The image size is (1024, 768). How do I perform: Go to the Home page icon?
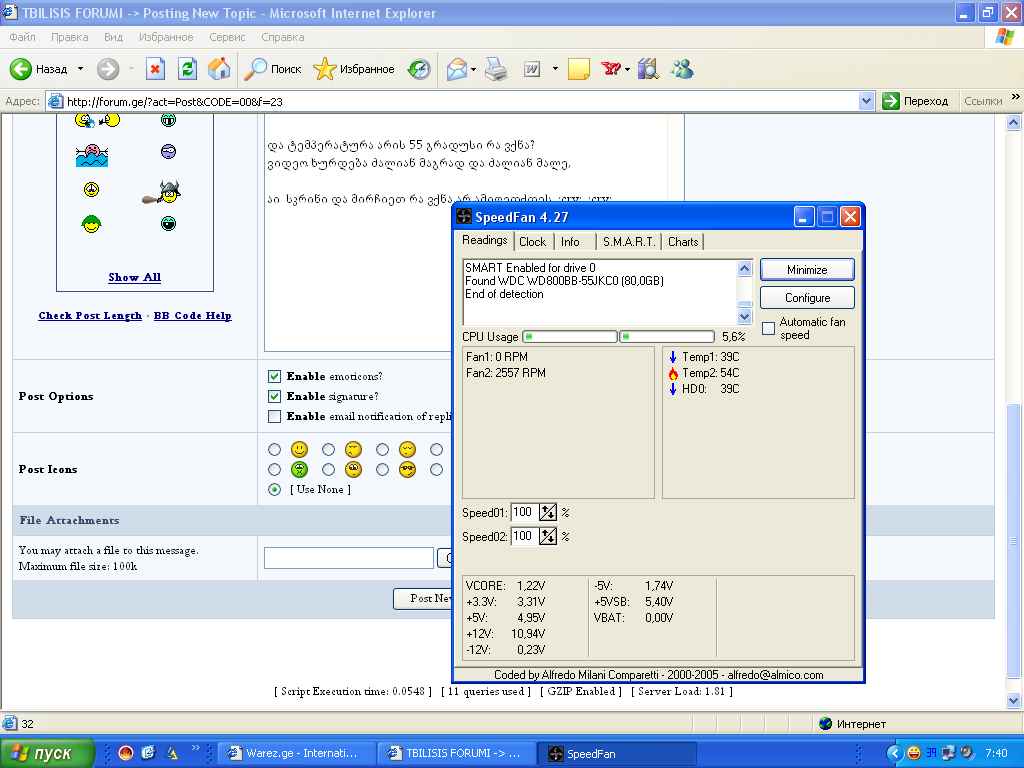click(x=219, y=69)
